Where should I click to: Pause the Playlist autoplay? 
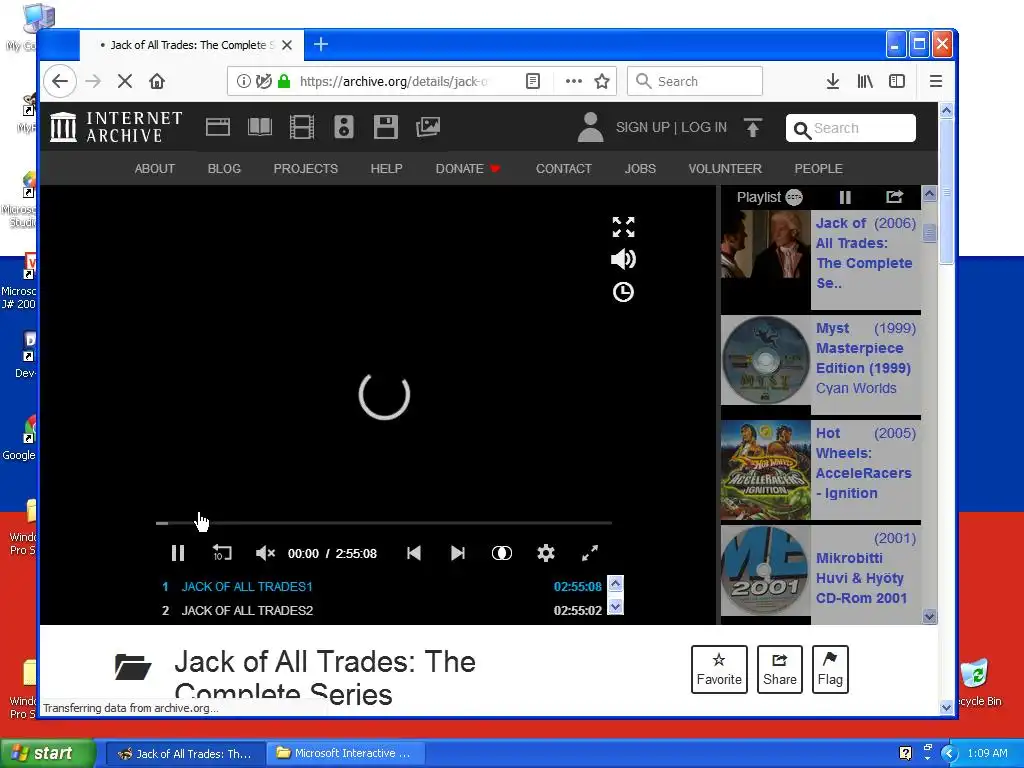845,197
